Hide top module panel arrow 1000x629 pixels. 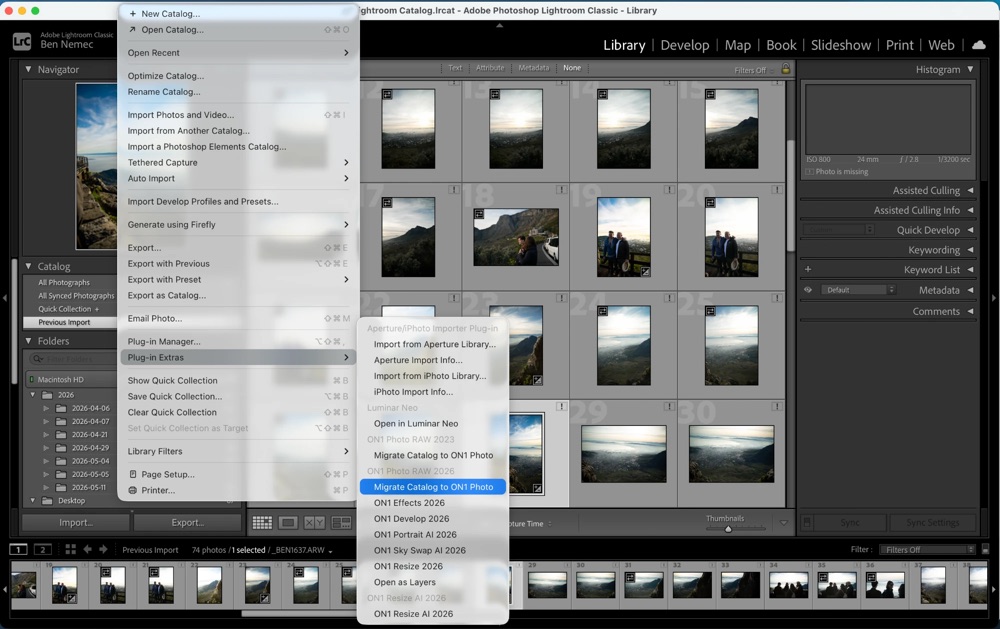coord(499,26)
